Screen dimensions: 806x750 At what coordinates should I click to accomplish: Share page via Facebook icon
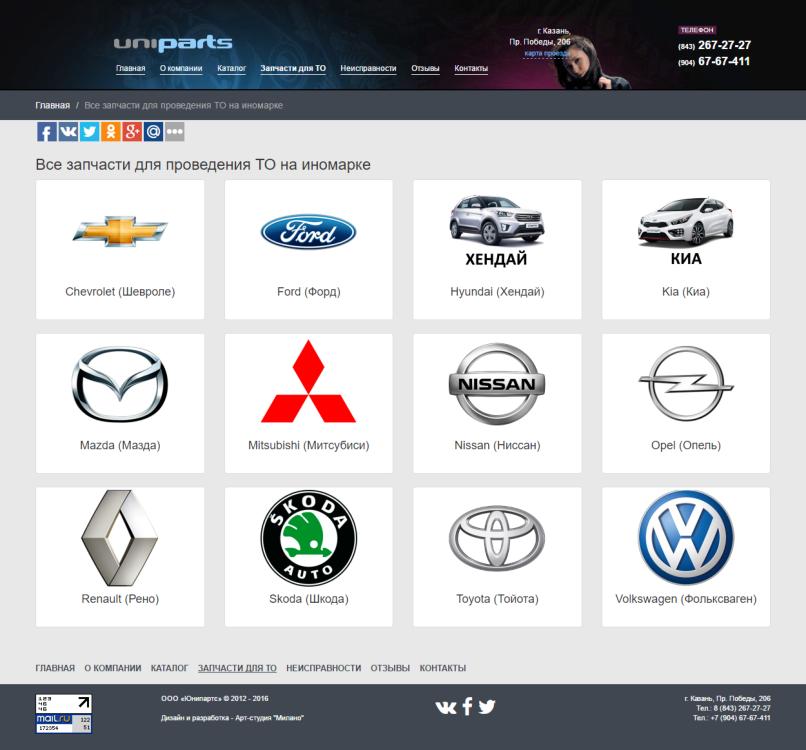coord(46,132)
